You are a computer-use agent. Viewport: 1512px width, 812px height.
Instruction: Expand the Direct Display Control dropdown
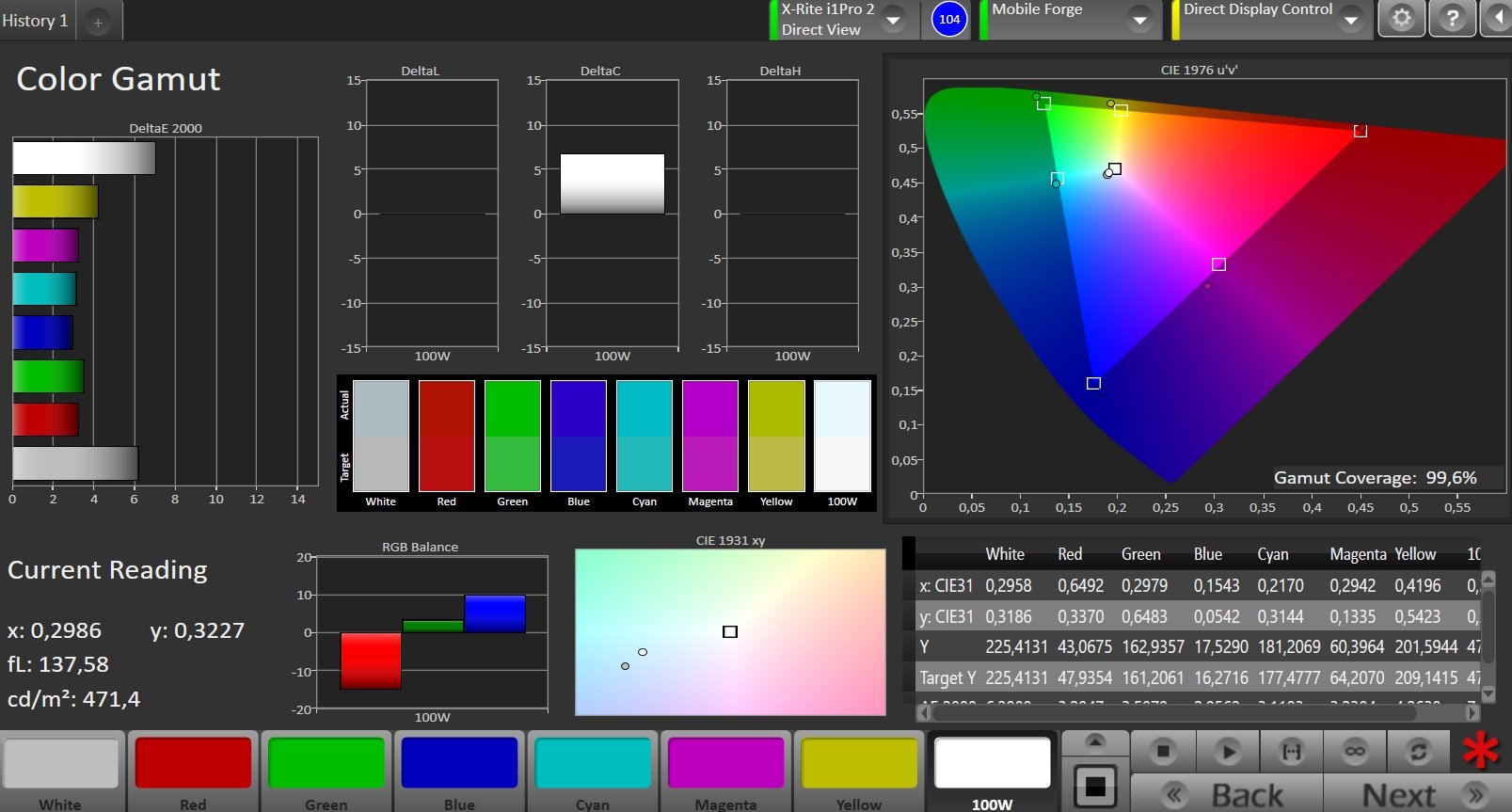1351,20
